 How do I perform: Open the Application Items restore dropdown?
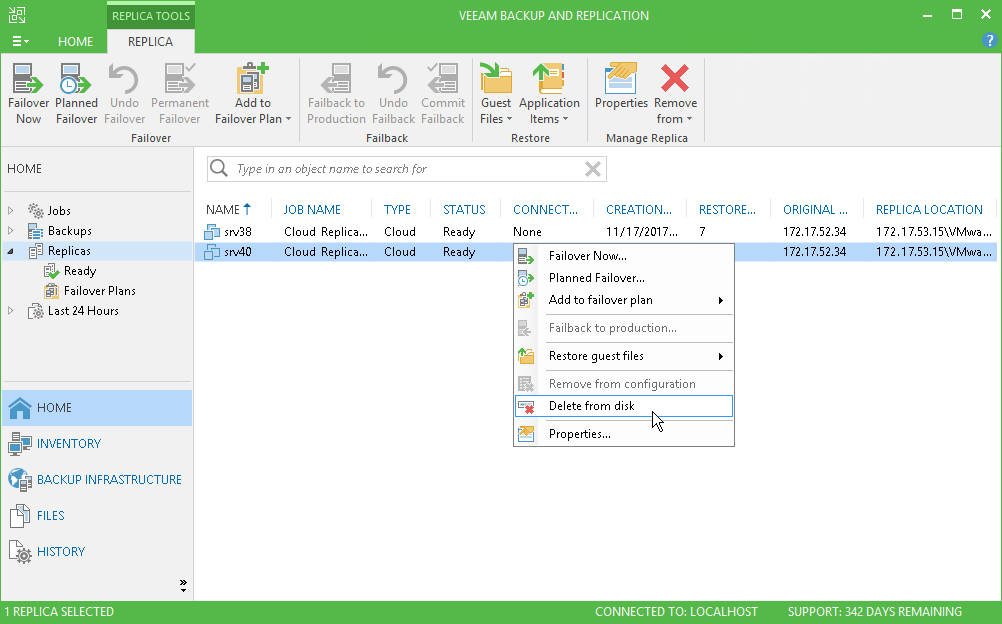coord(549,95)
